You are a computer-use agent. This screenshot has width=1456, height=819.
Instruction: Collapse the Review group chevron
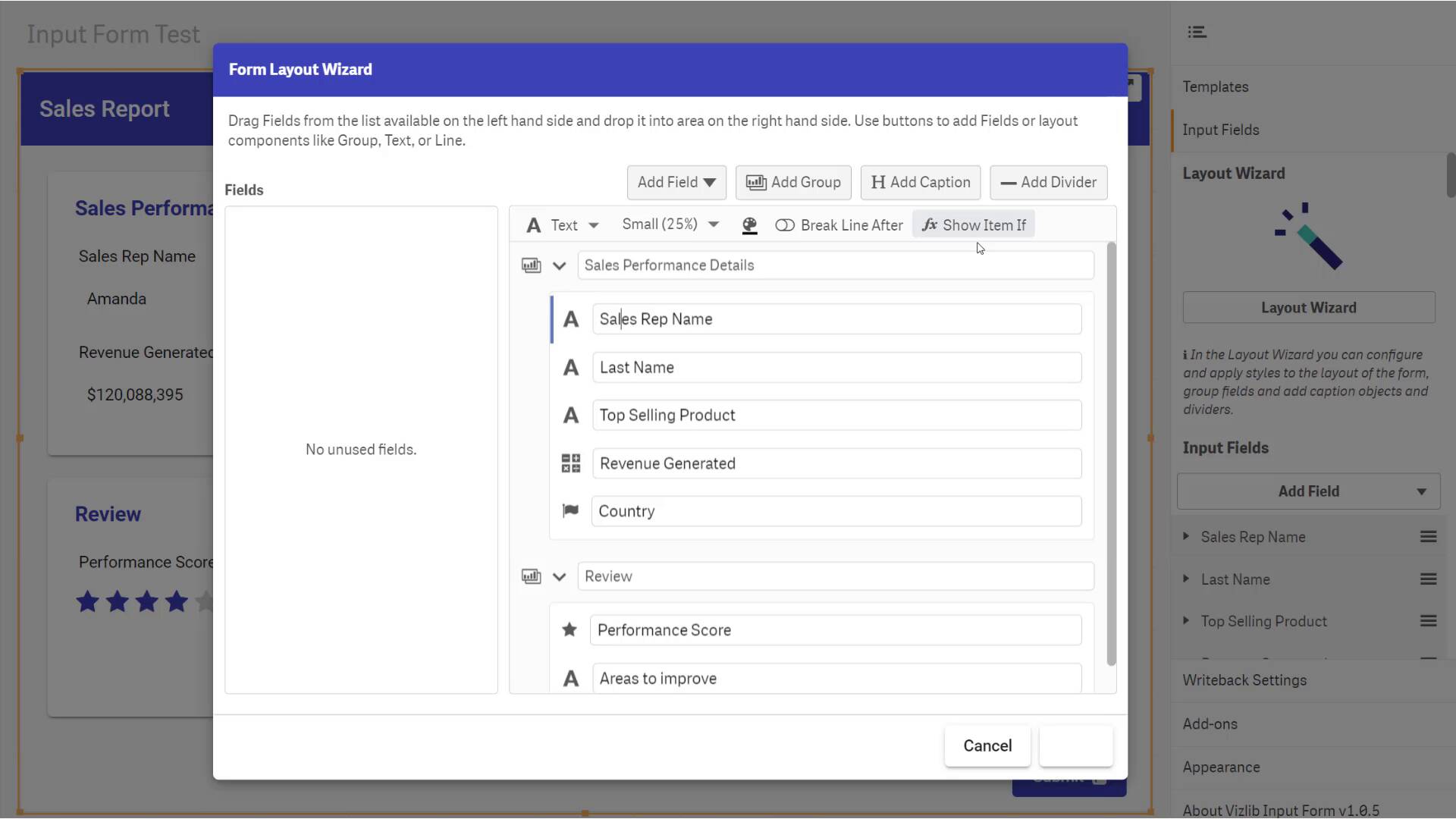[x=559, y=576]
